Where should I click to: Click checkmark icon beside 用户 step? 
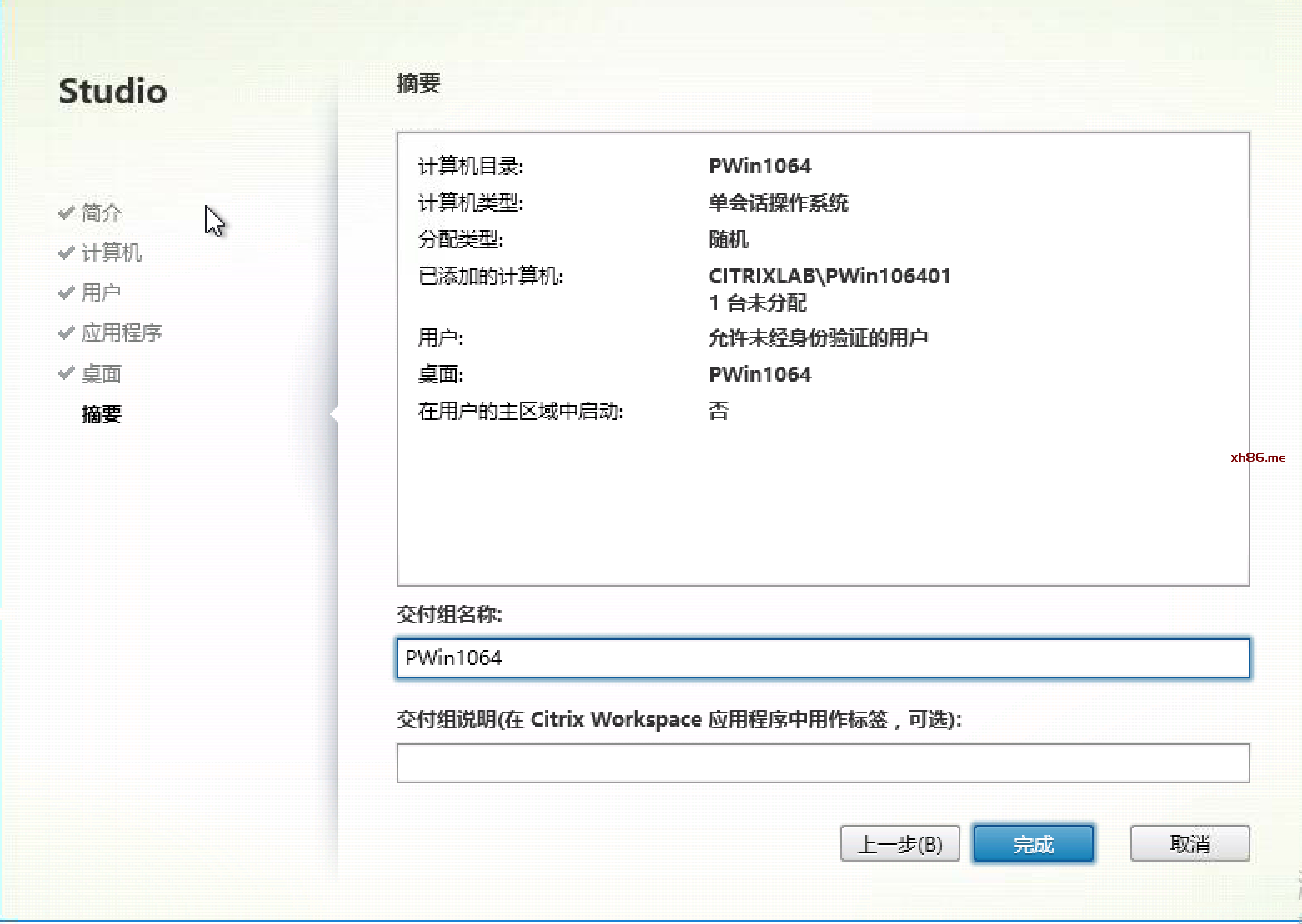pos(67,293)
